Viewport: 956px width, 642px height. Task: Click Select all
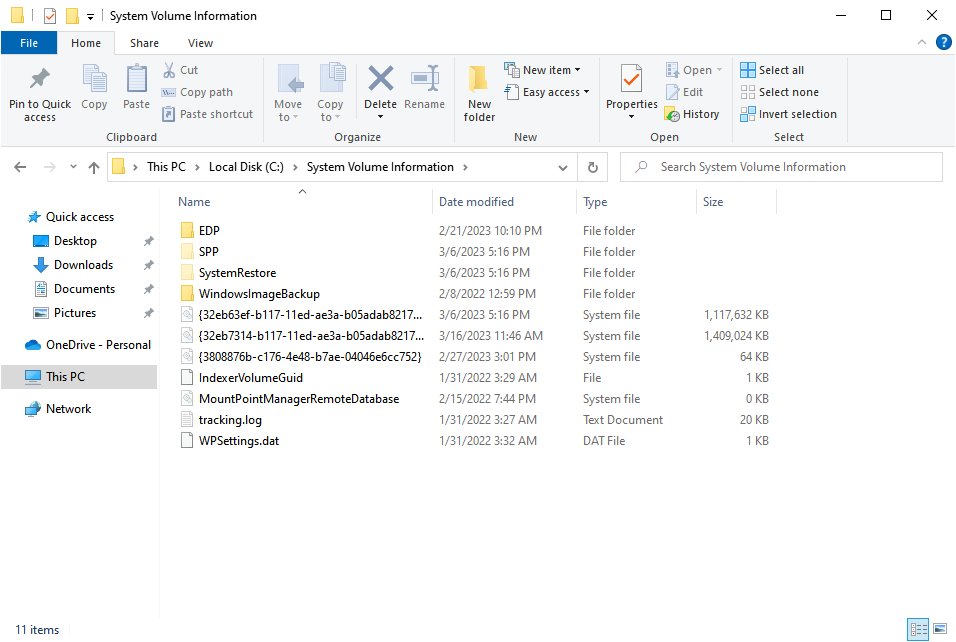click(772, 70)
